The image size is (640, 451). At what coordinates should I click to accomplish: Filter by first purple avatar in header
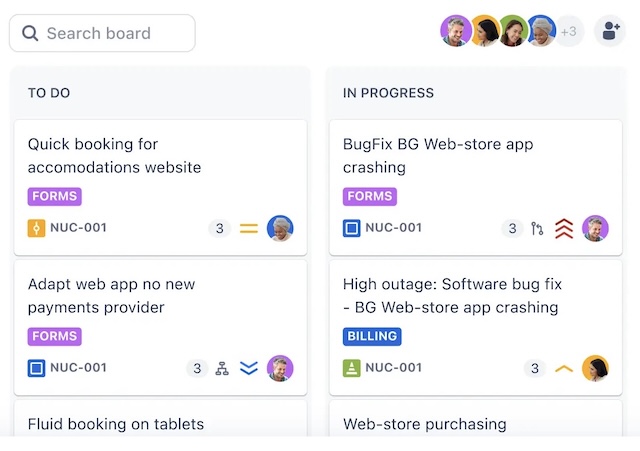(x=456, y=31)
